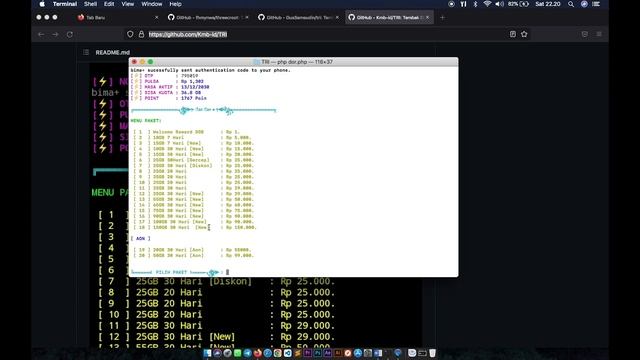
Task: Click the clock showing Sat 22.20
Action: (548, 4)
